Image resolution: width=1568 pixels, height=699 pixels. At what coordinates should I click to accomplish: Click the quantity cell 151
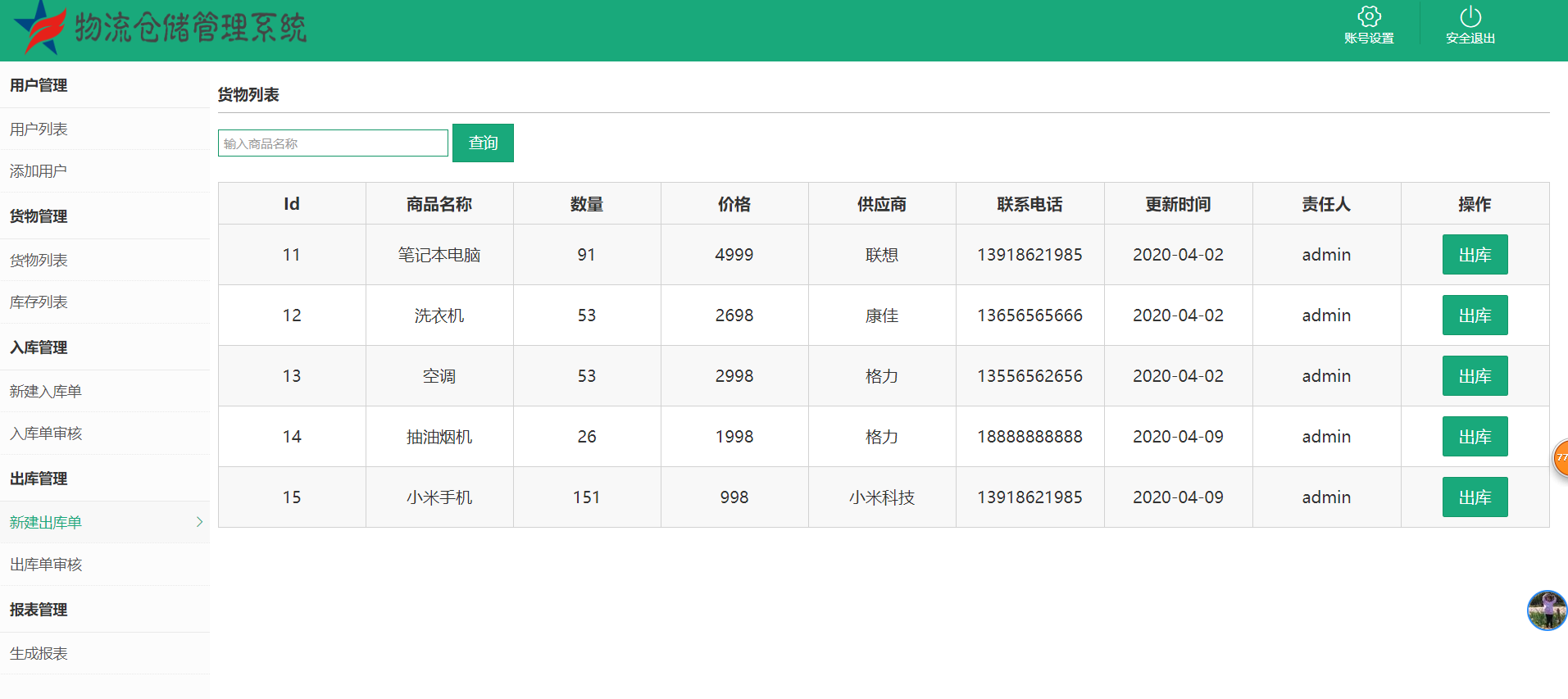[x=587, y=497]
